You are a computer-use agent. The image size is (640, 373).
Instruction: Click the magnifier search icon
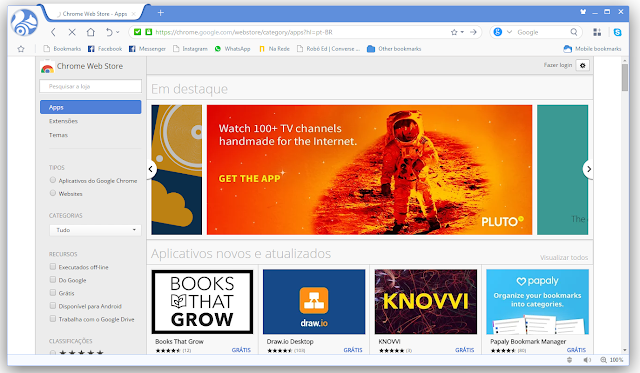[x=574, y=32]
